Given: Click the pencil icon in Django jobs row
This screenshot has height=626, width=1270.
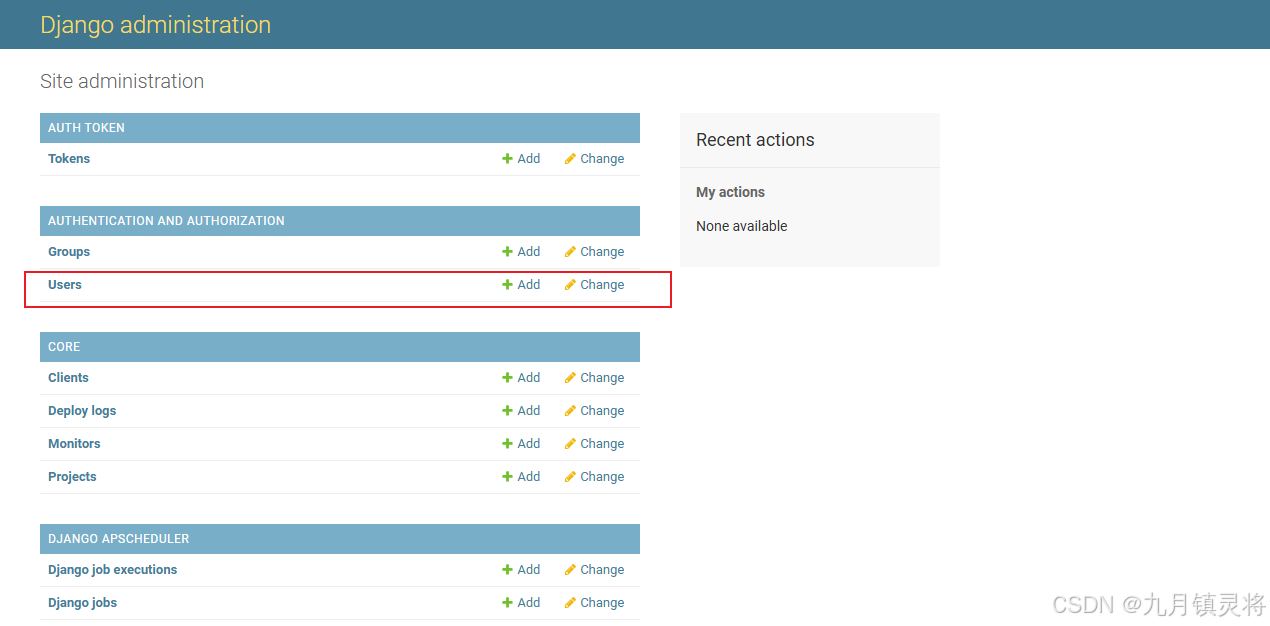Looking at the screenshot, I should 570,603.
